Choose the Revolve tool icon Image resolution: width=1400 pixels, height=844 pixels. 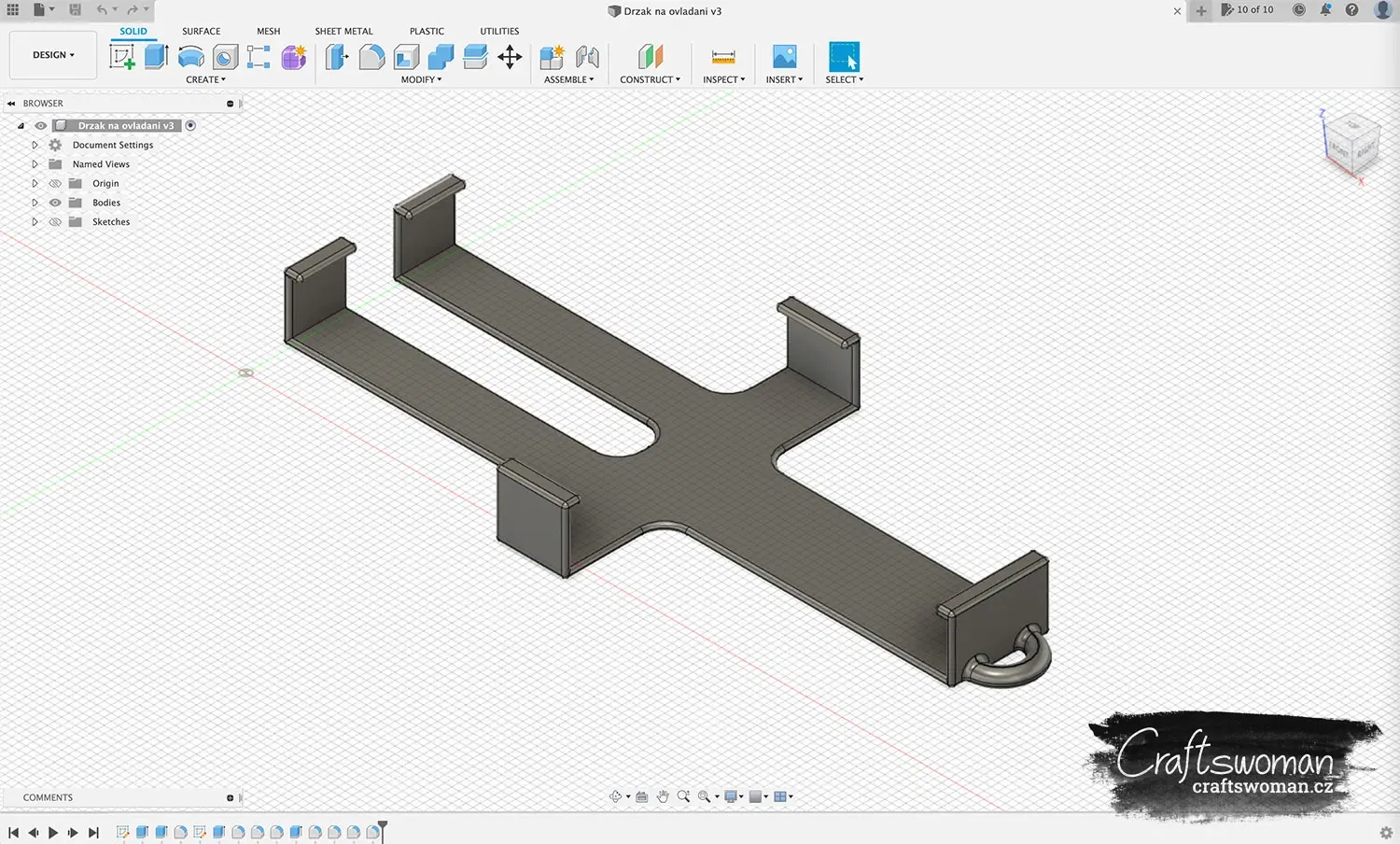[190, 57]
